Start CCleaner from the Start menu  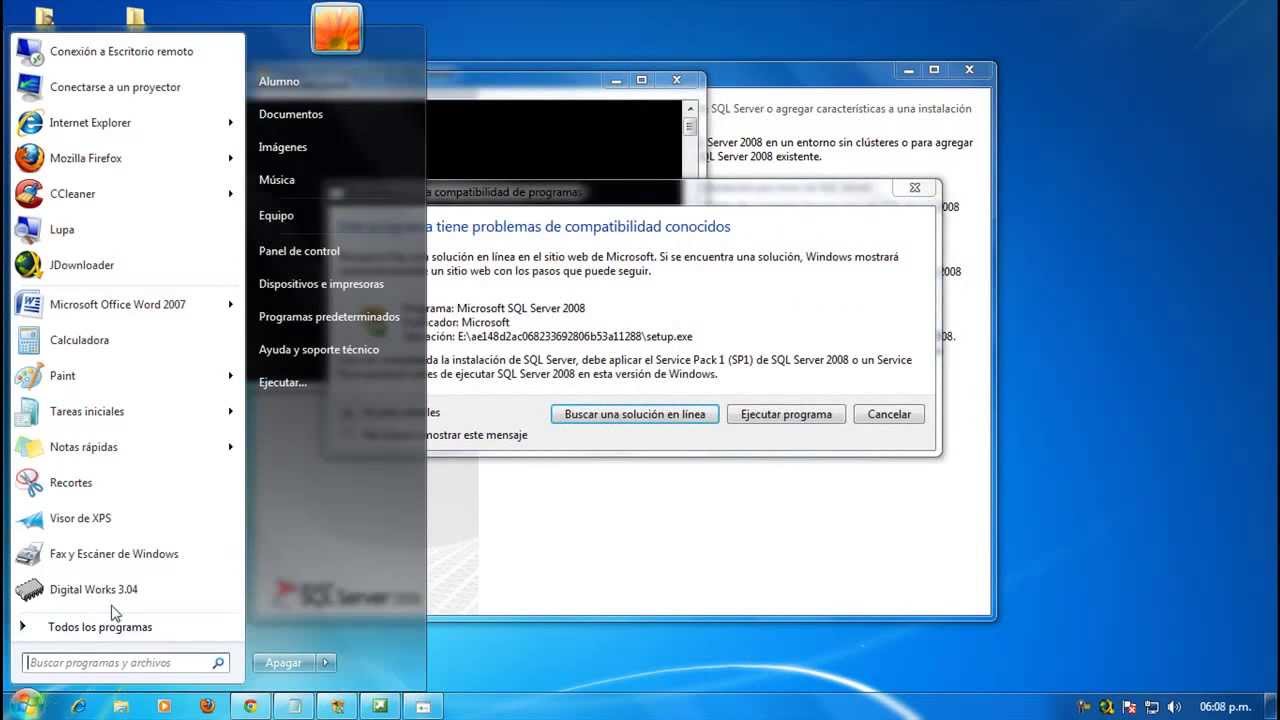point(127,194)
